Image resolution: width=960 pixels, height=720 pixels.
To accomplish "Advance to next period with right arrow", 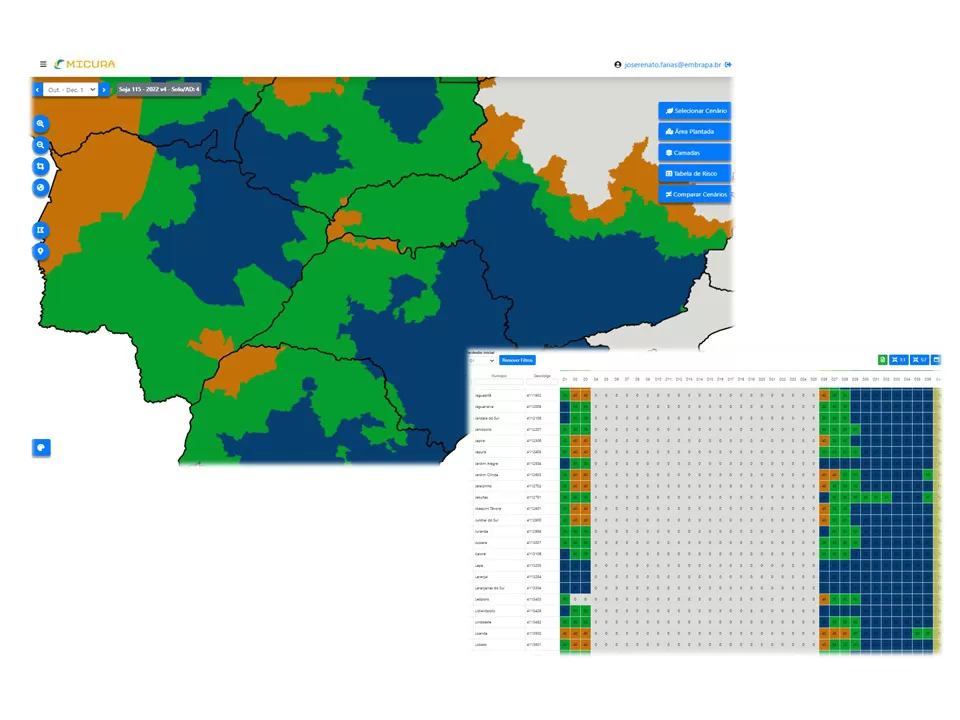I will tap(104, 90).
